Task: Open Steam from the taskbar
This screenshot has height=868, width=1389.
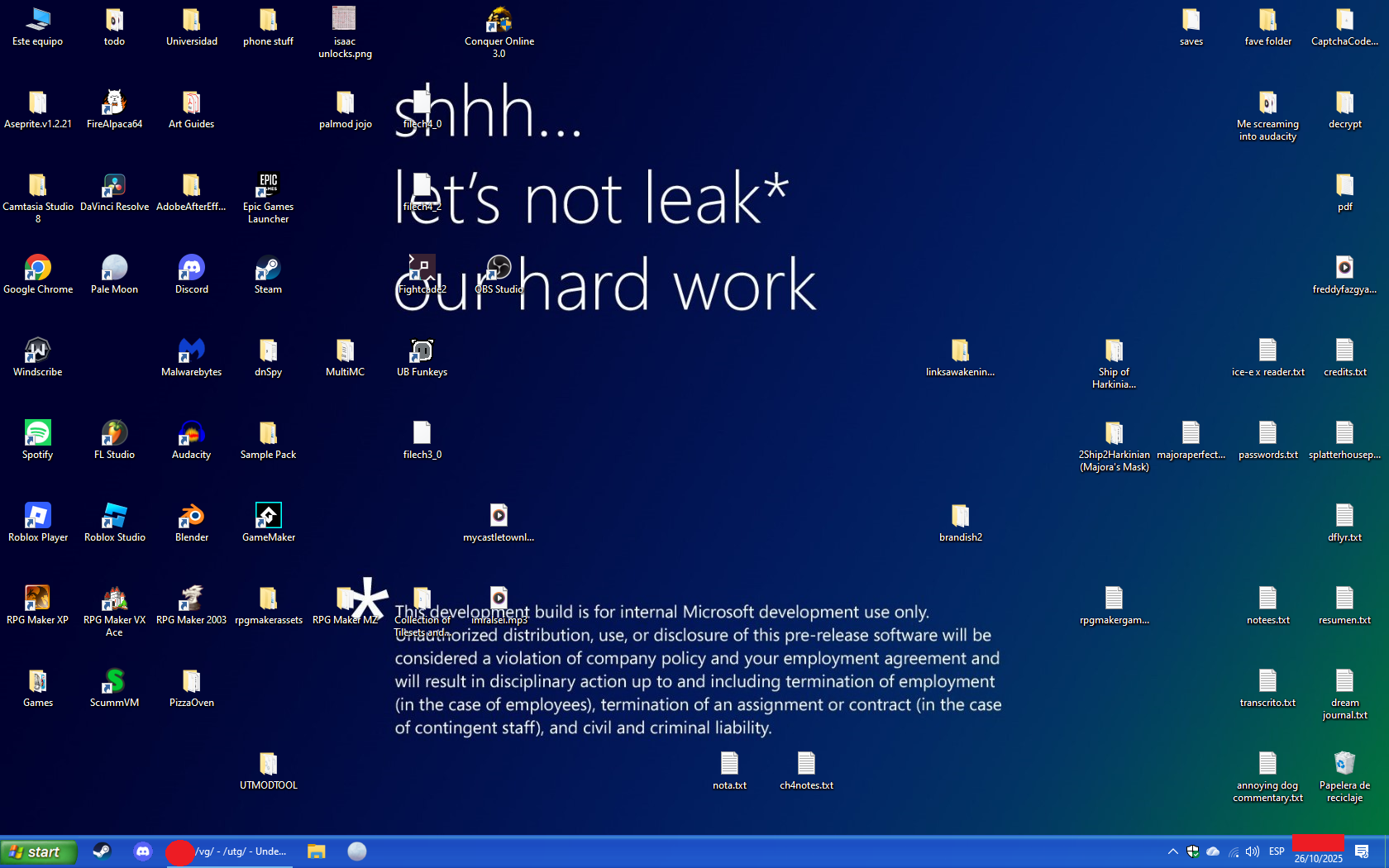Action: pyautogui.click(x=102, y=851)
